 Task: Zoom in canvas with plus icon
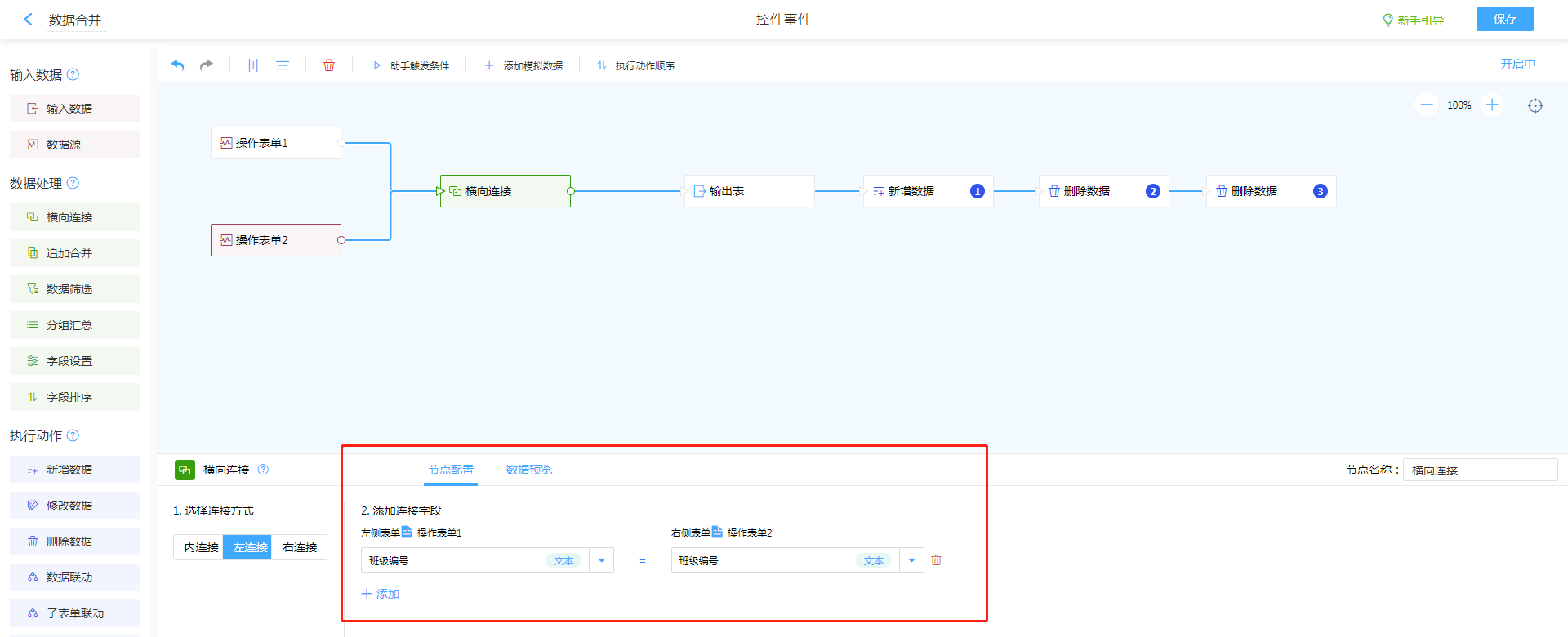[1492, 105]
